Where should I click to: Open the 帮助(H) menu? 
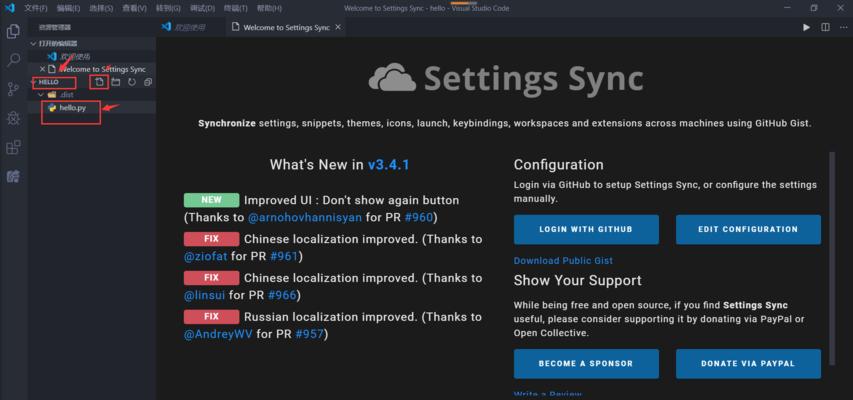point(269,9)
